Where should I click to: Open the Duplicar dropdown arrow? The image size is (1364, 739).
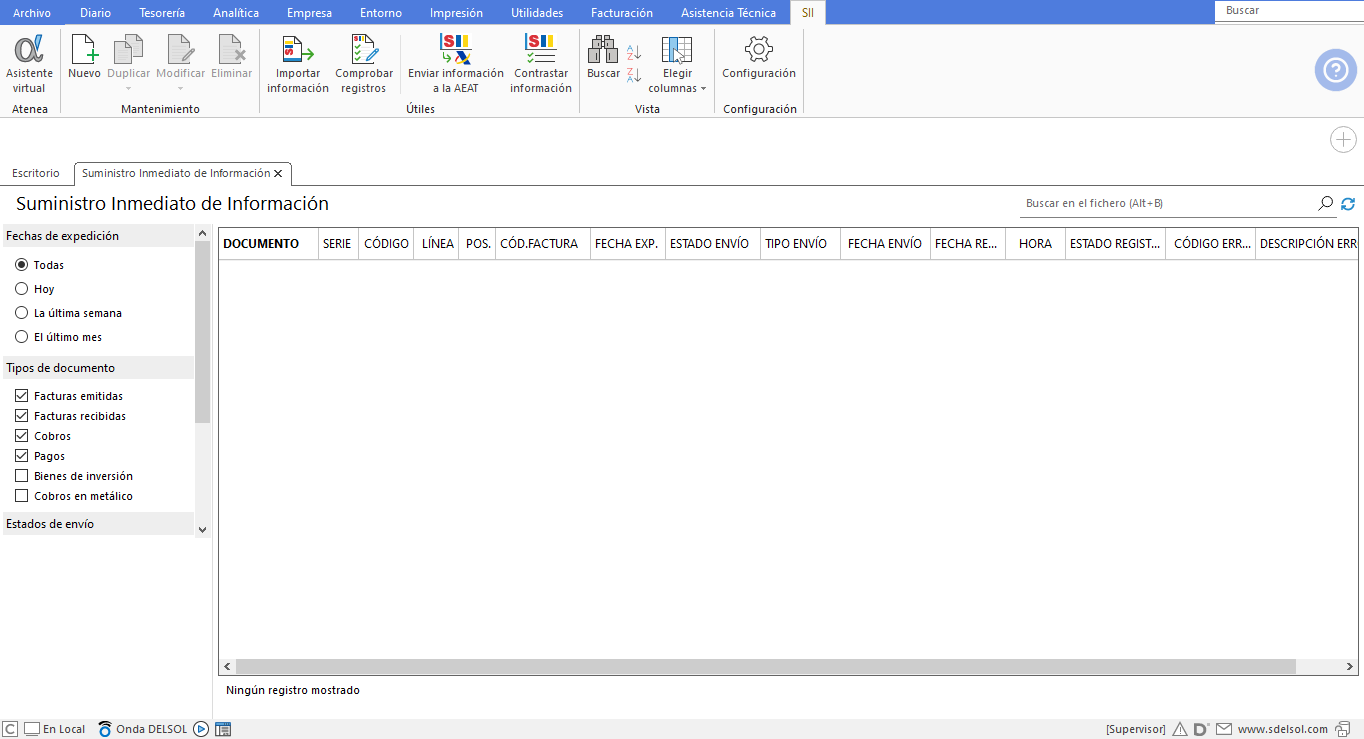click(129, 89)
